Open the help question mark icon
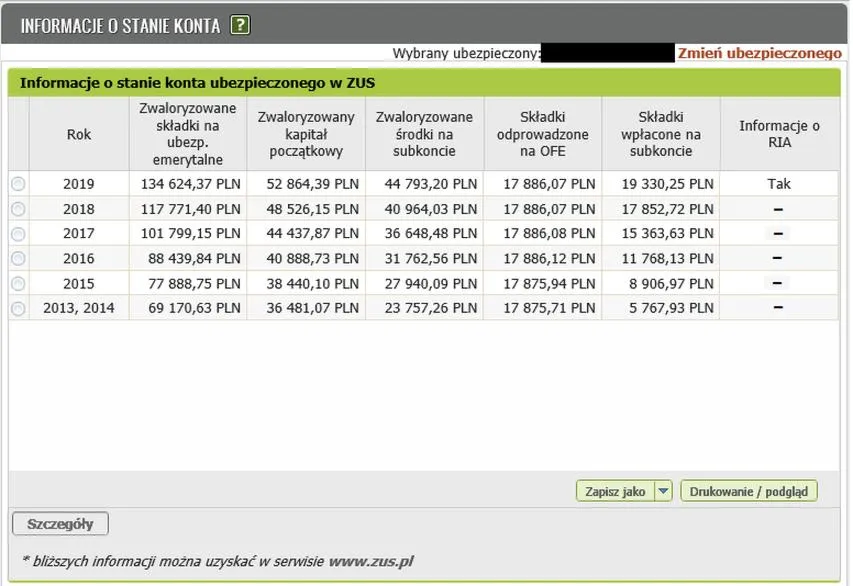This screenshot has height=586, width=853. point(240,25)
